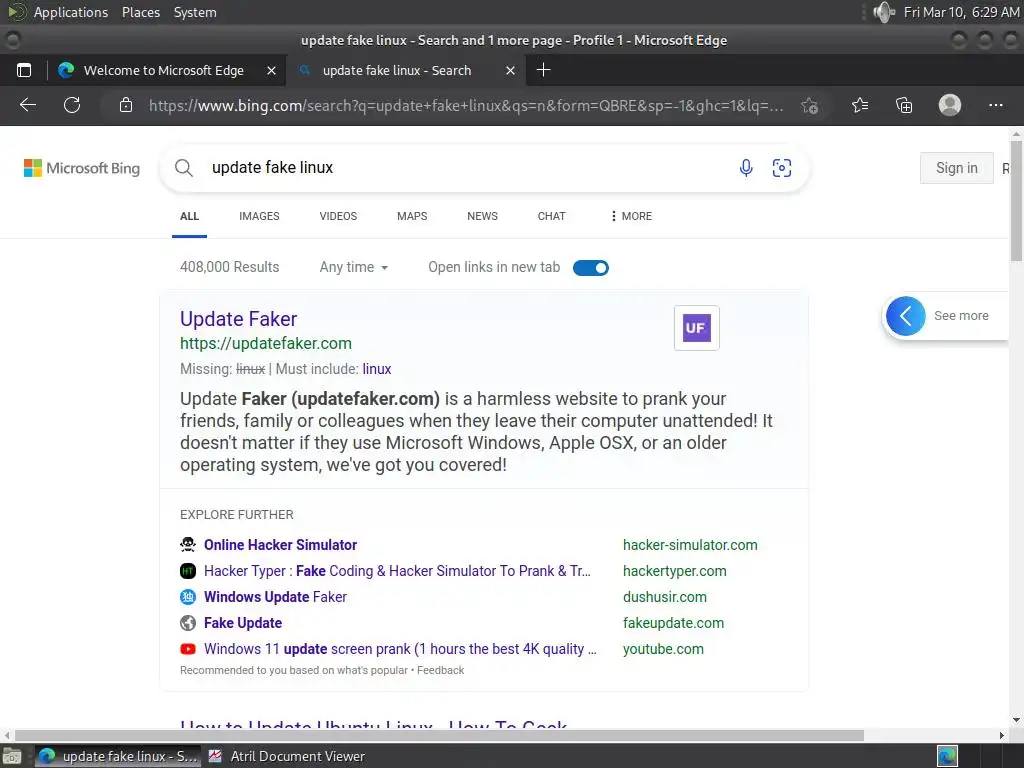The width and height of the screenshot is (1024, 768).
Task: Expand the MORE search categories menu
Action: pos(631,216)
